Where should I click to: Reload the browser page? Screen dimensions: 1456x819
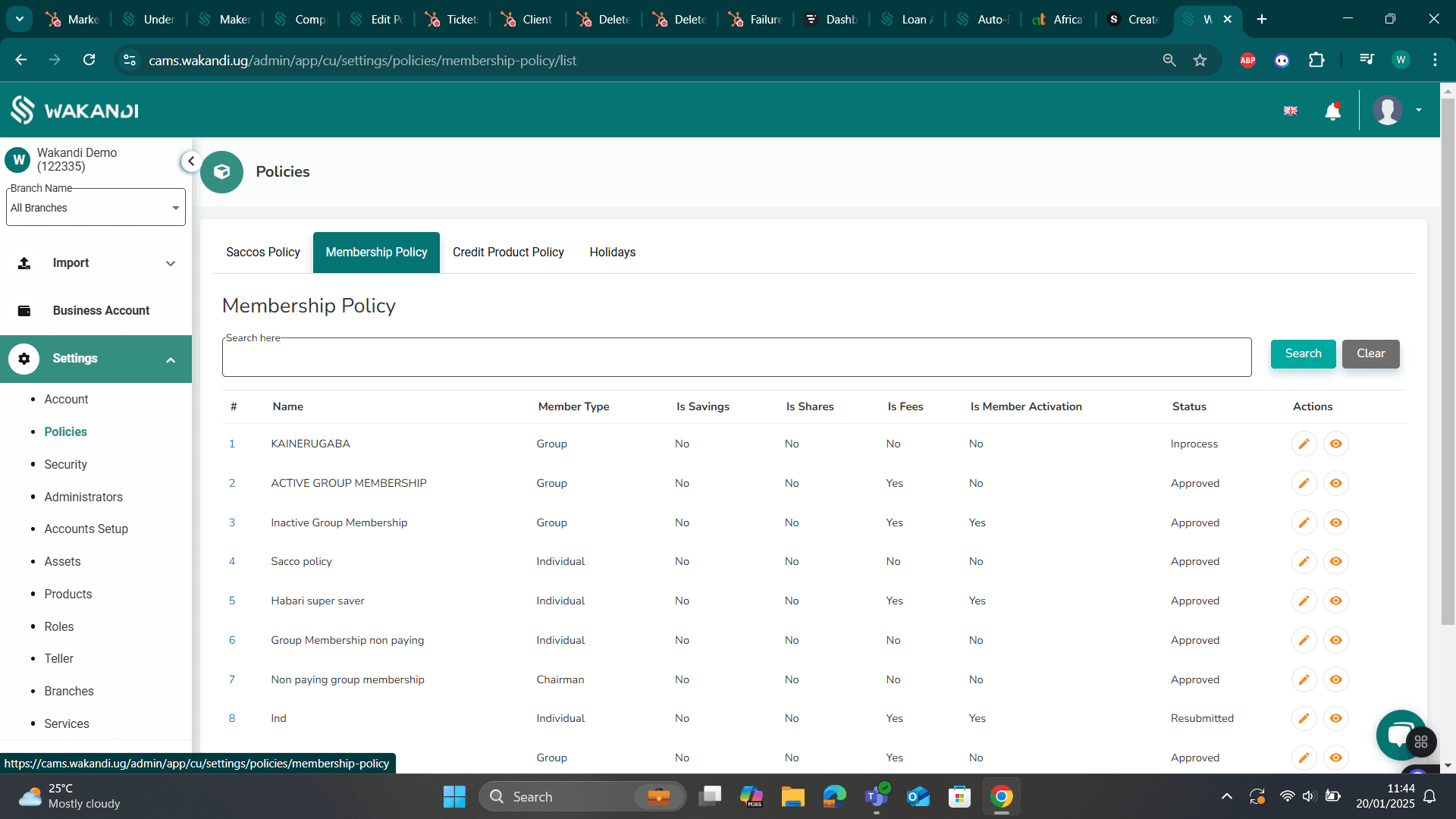[x=89, y=60]
